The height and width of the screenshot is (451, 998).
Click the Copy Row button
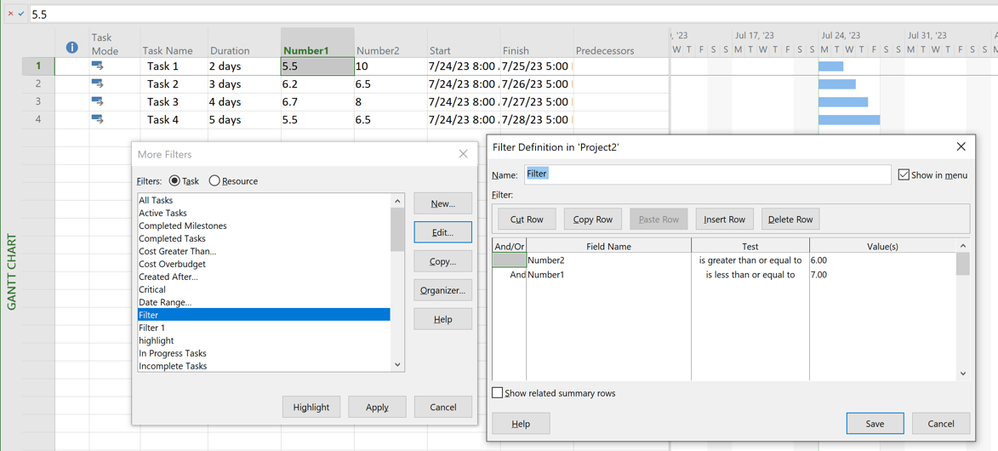[593, 219]
